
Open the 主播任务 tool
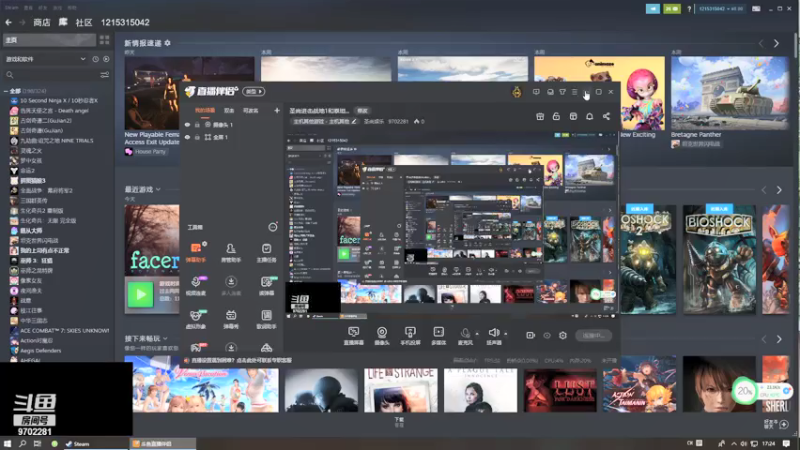(x=266, y=253)
